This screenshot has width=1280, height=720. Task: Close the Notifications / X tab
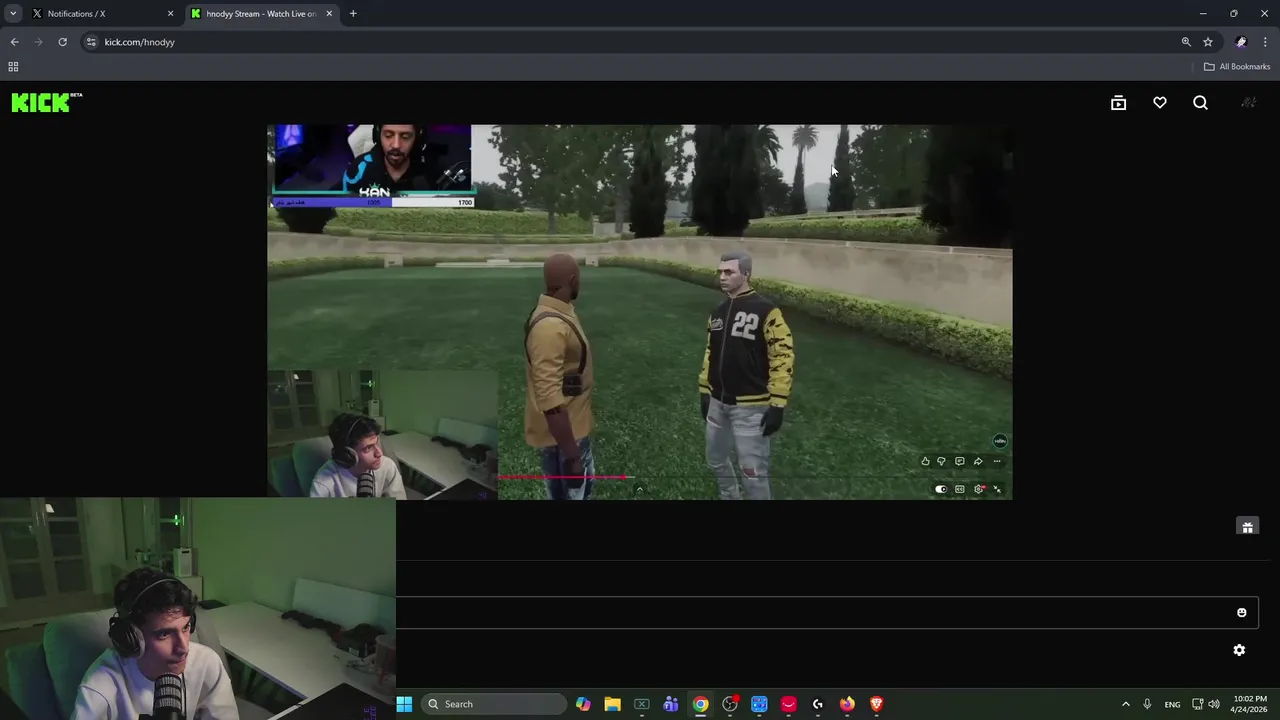(170, 14)
